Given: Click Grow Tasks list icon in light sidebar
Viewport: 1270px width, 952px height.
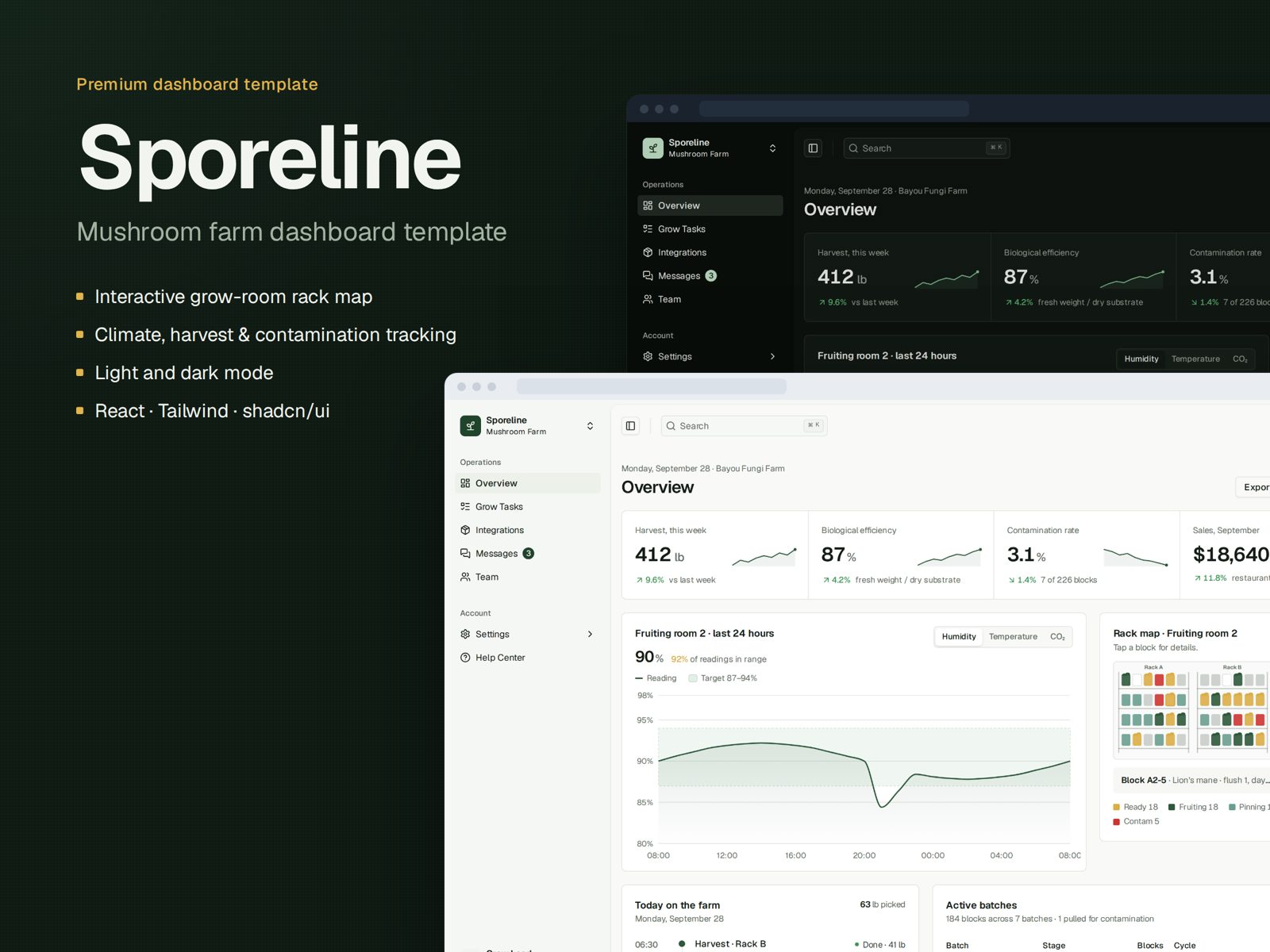Looking at the screenshot, I should [465, 506].
